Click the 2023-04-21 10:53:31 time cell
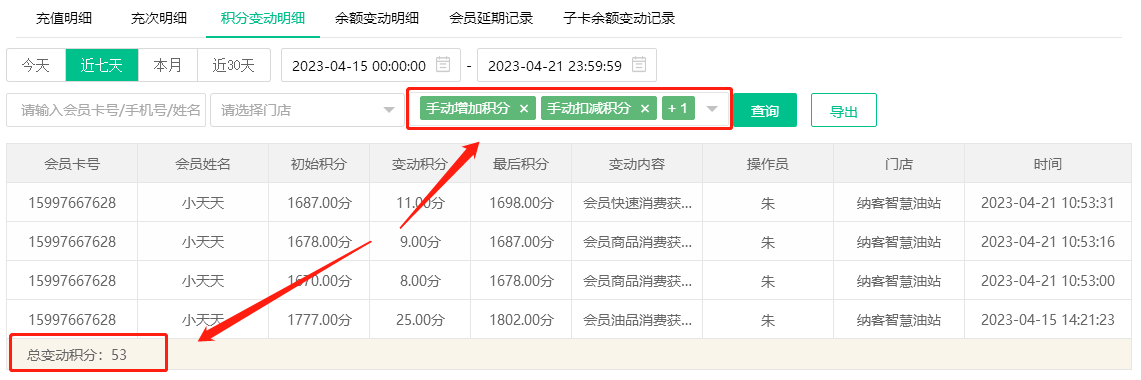 [x=1048, y=202]
